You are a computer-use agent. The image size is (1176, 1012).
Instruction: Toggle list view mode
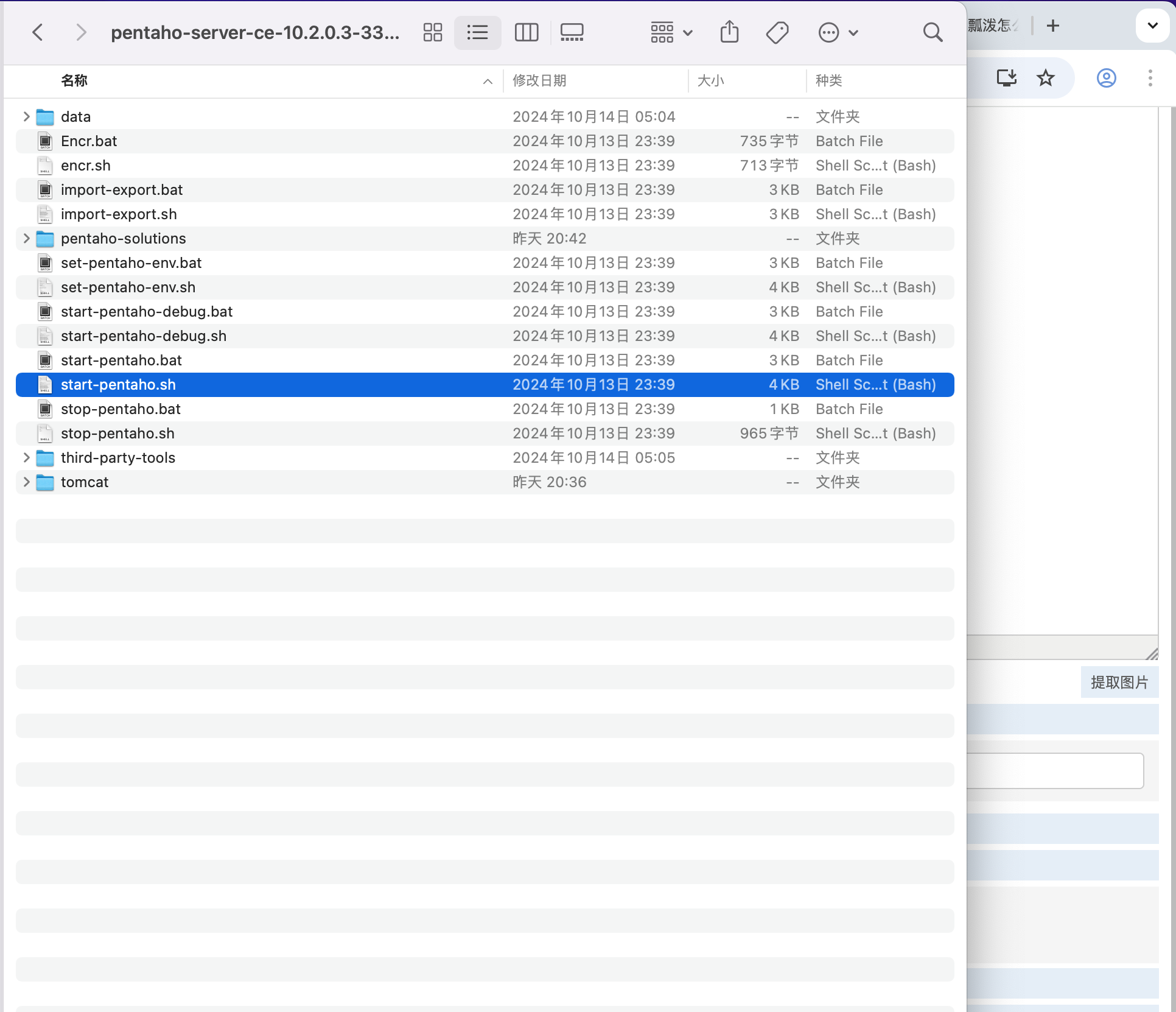point(477,32)
